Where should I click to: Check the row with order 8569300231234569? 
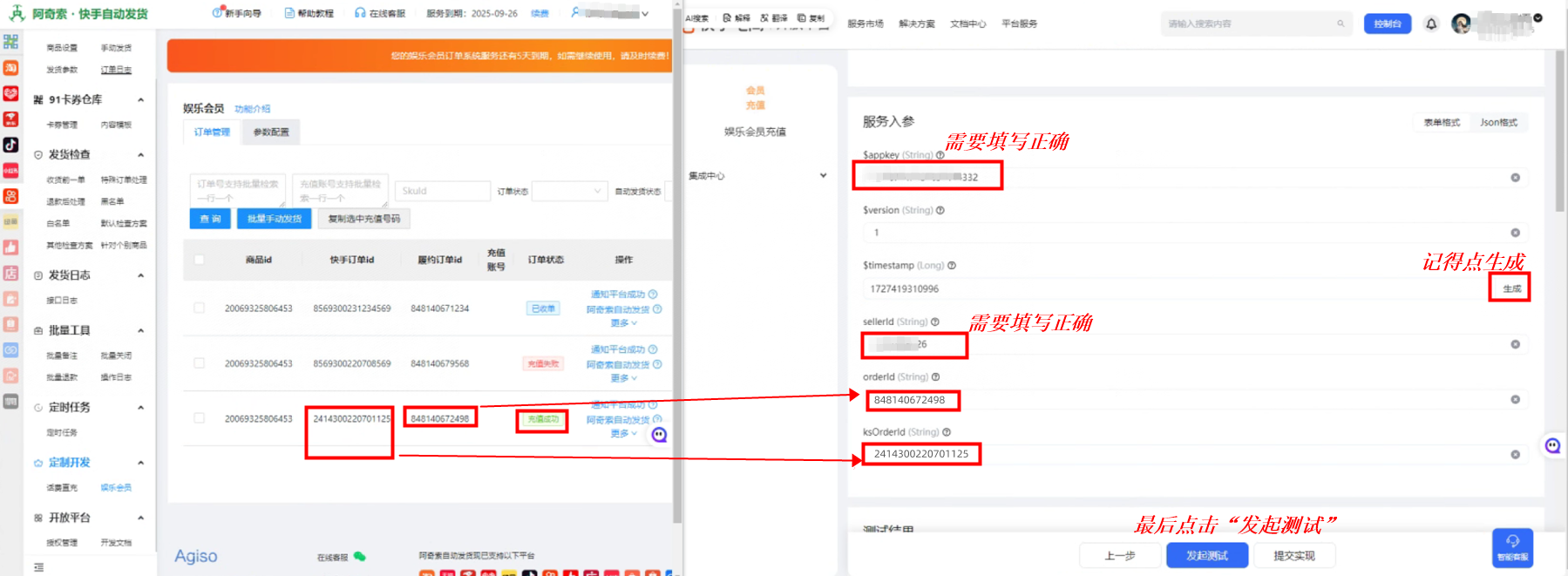pos(199,308)
